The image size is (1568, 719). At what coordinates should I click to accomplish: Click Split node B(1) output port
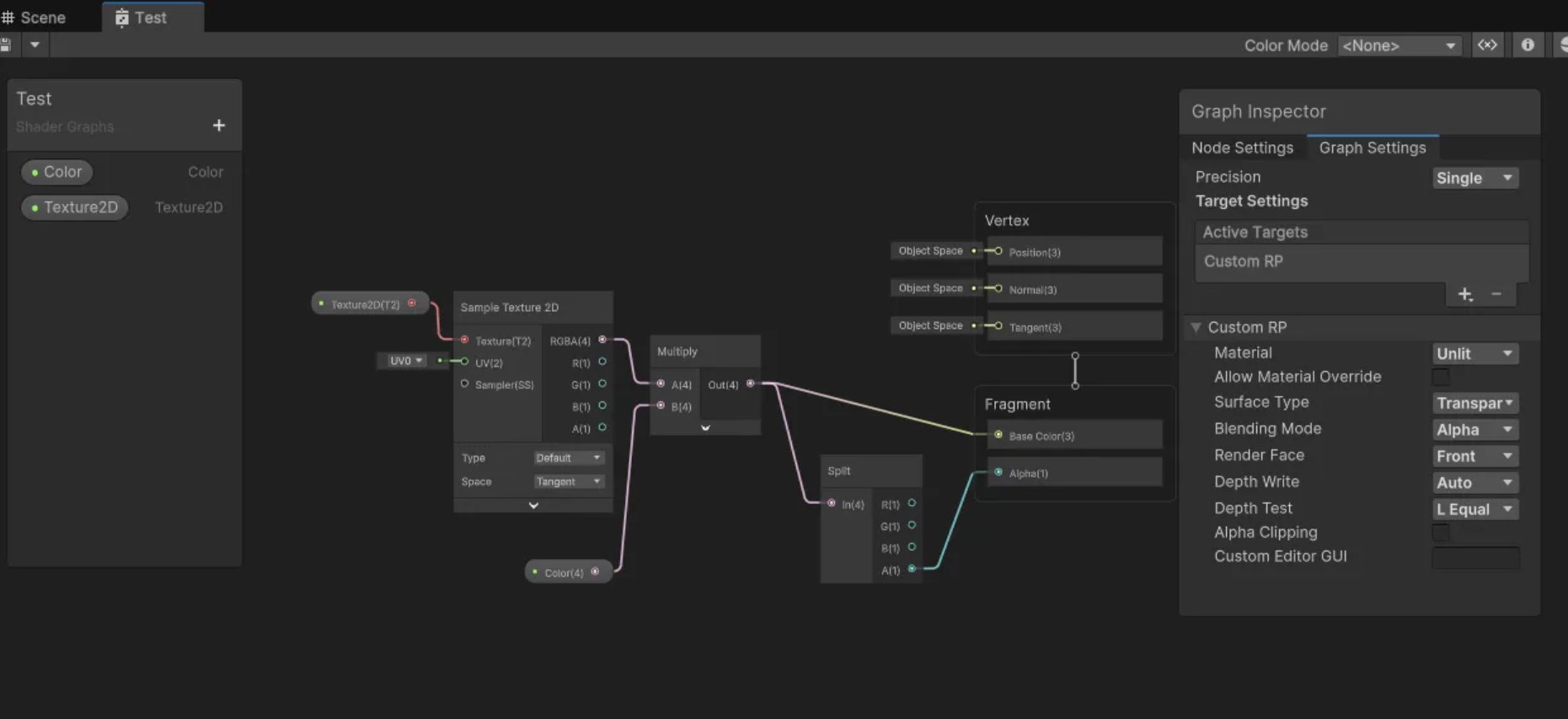[x=912, y=547]
